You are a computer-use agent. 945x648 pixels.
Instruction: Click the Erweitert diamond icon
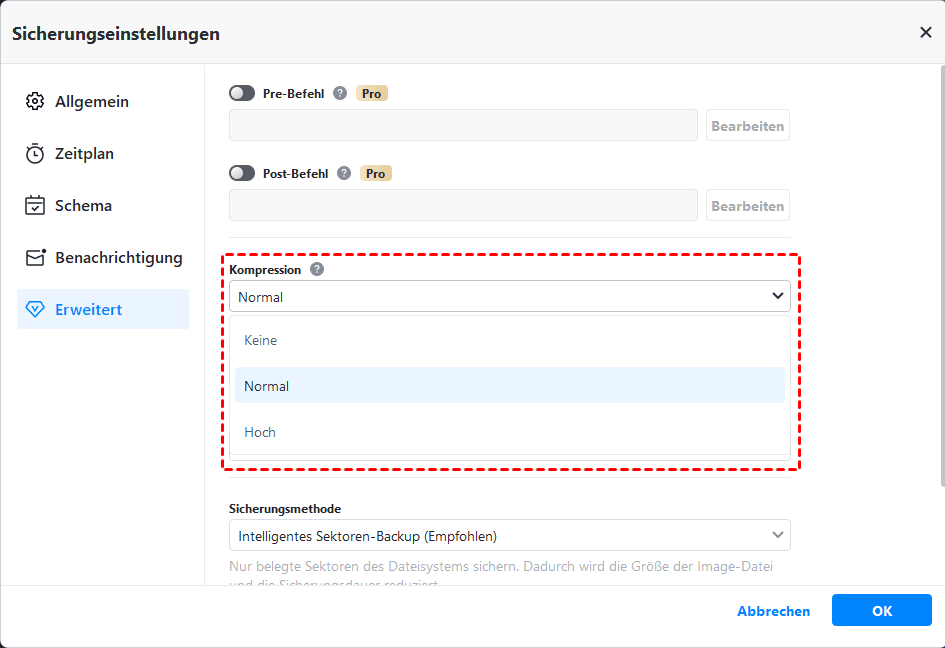[x=35, y=310]
